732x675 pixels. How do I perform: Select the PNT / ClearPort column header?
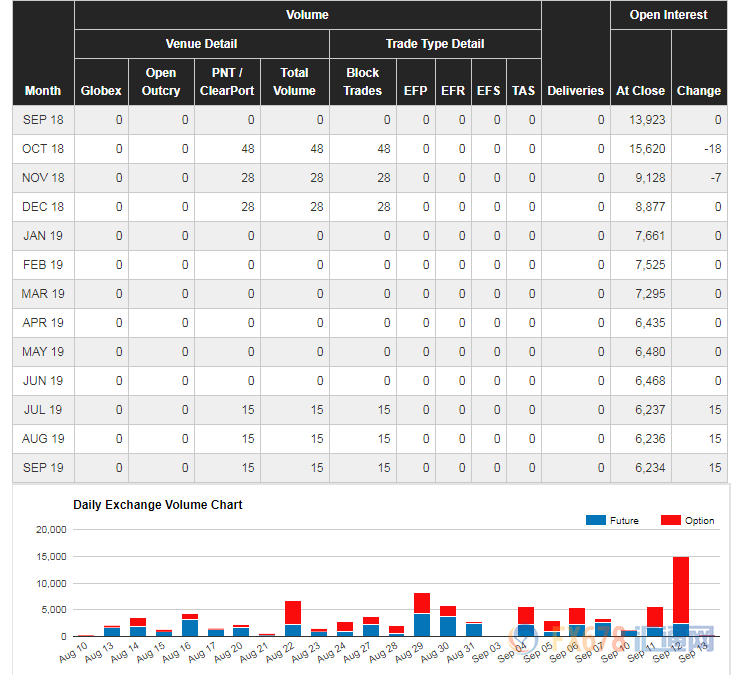click(x=227, y=82)
